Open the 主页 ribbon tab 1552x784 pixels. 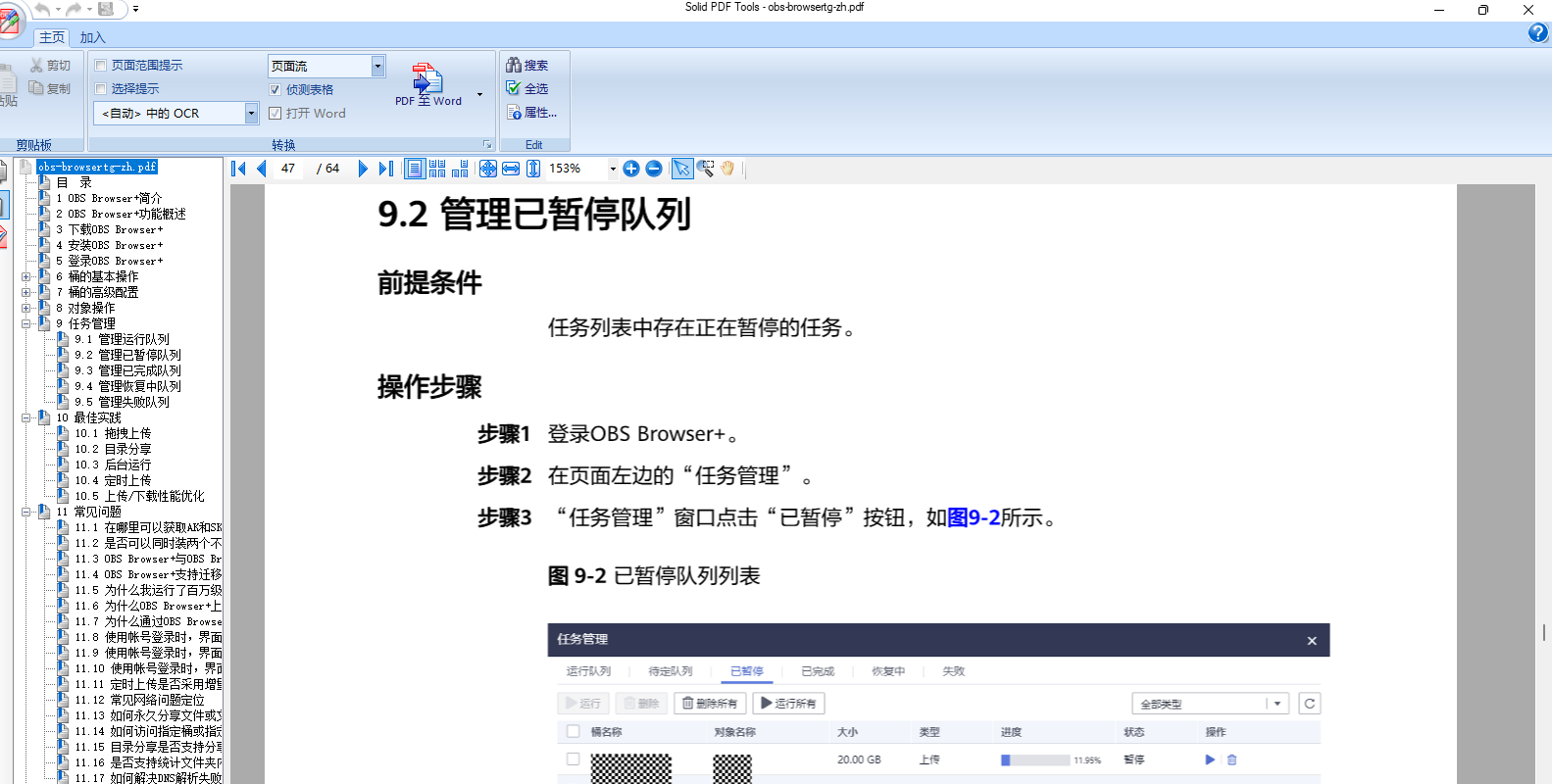[x=52, y=37]
